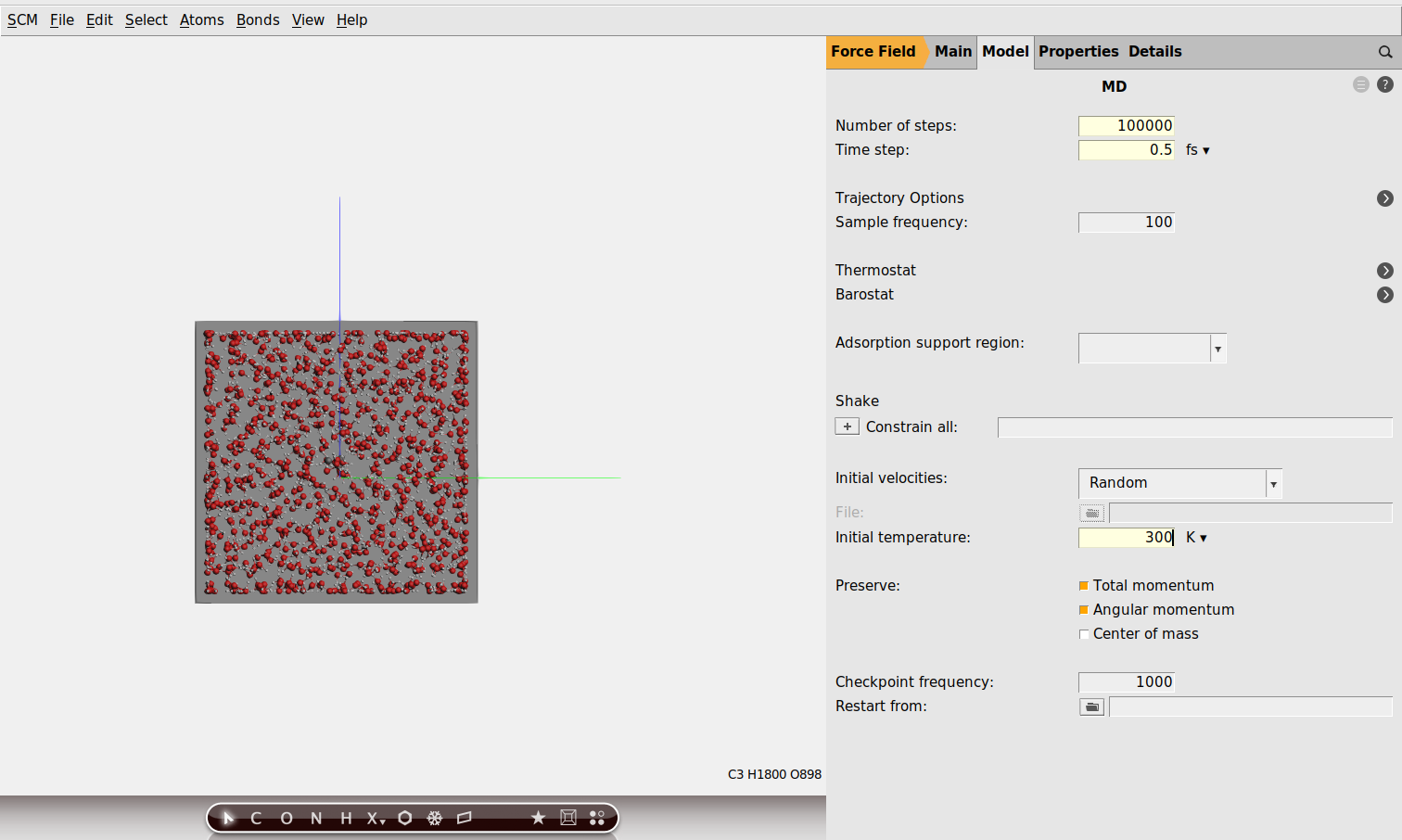This screenshot has height=840, width=1402.
Task: Enable Center of mass preservation
Action: tap(1084, 633)
